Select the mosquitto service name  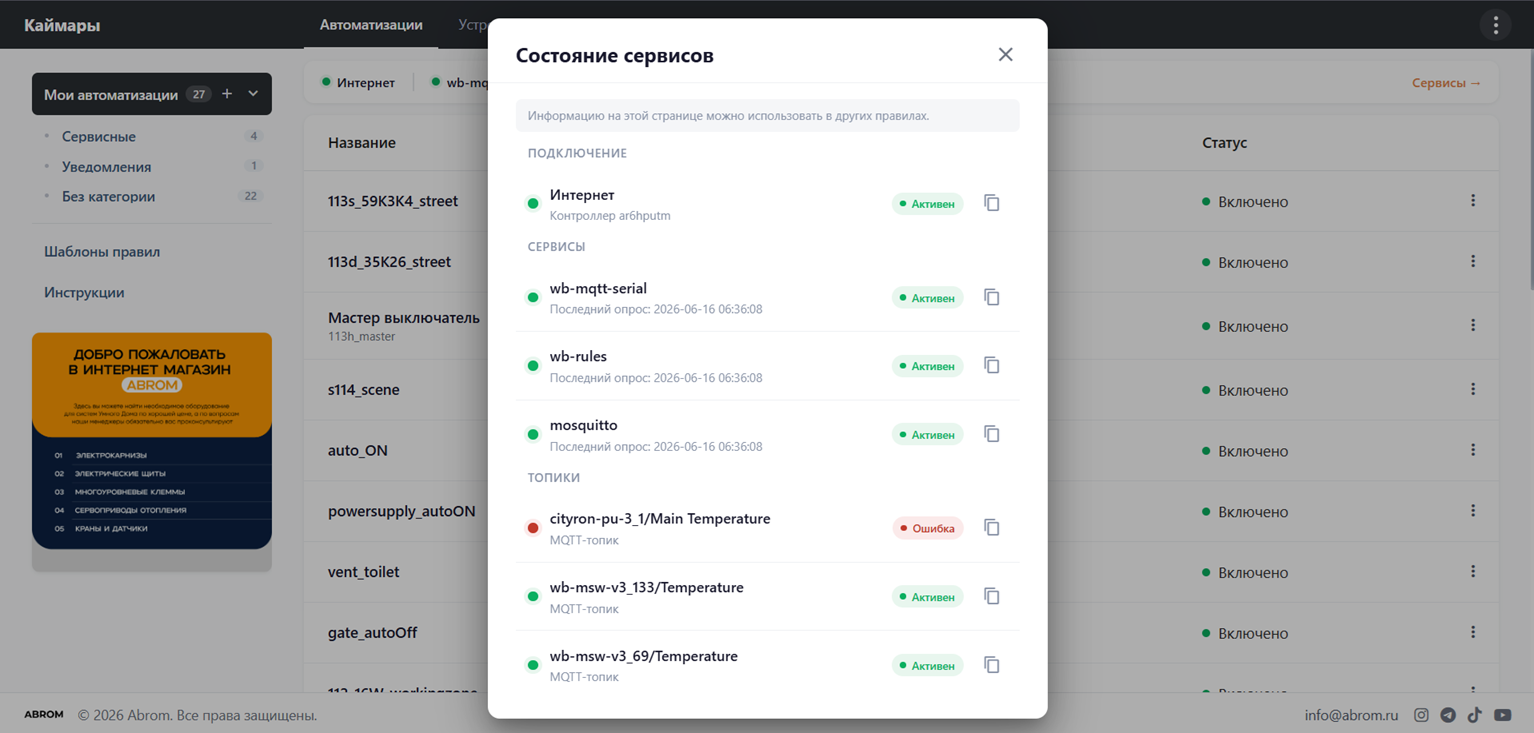tap(583, 425)
